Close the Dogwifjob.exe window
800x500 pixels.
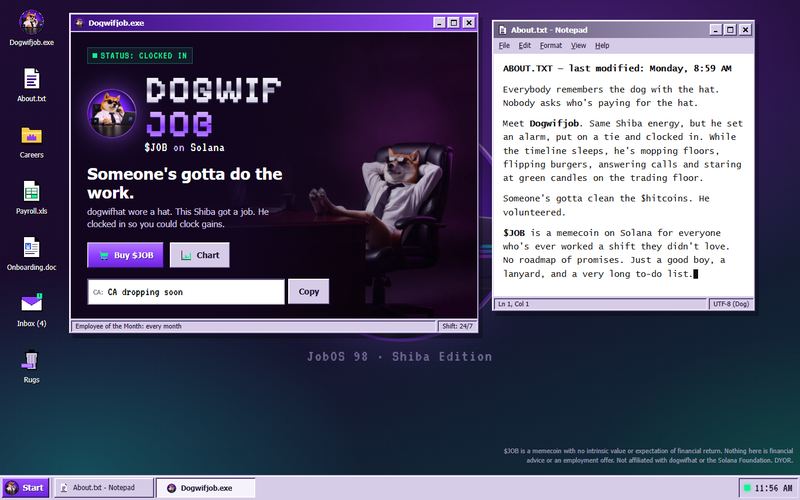point(468,22)
